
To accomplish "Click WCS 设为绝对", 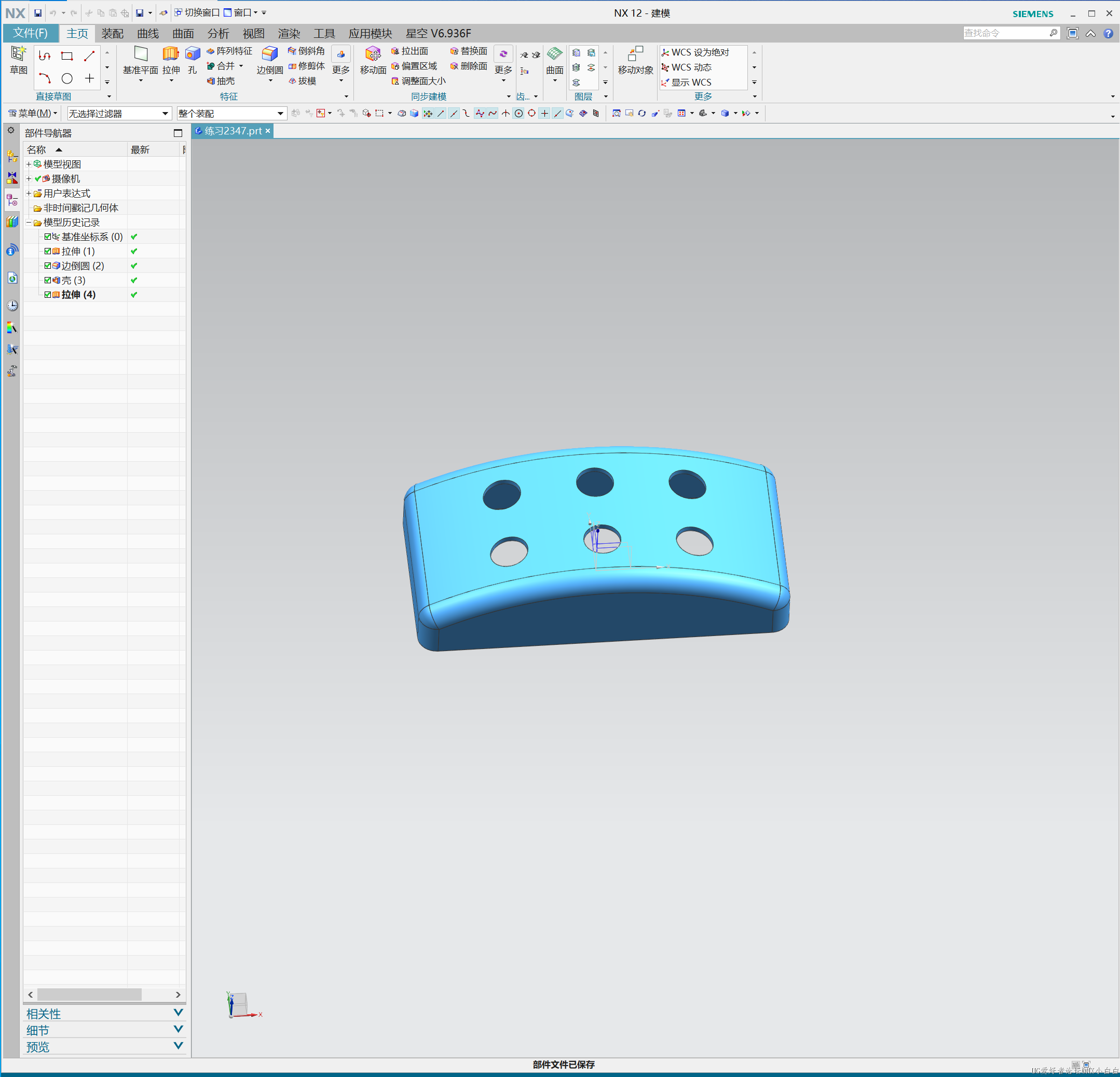I will 695,52.
